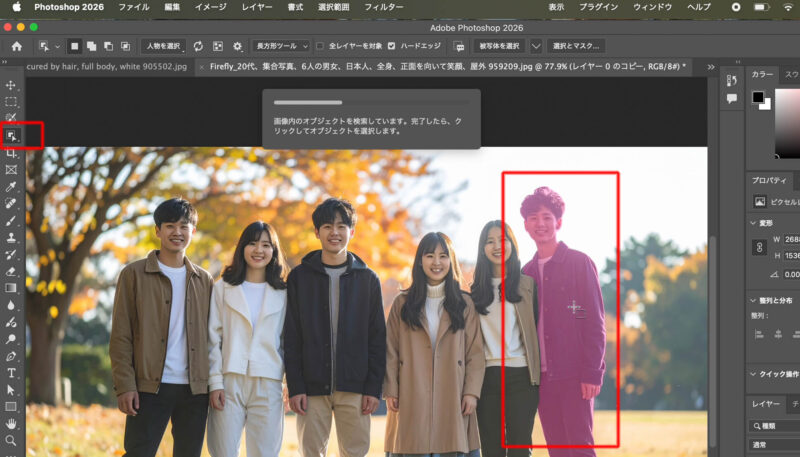800x457 pixels.
Task: Select the Spot Healing Brush tool
Action: [11, 204]
